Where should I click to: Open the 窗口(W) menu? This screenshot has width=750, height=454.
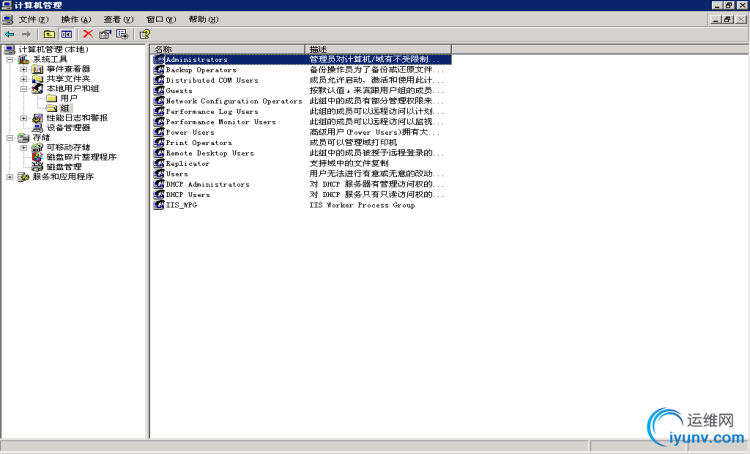pos(161,19)
